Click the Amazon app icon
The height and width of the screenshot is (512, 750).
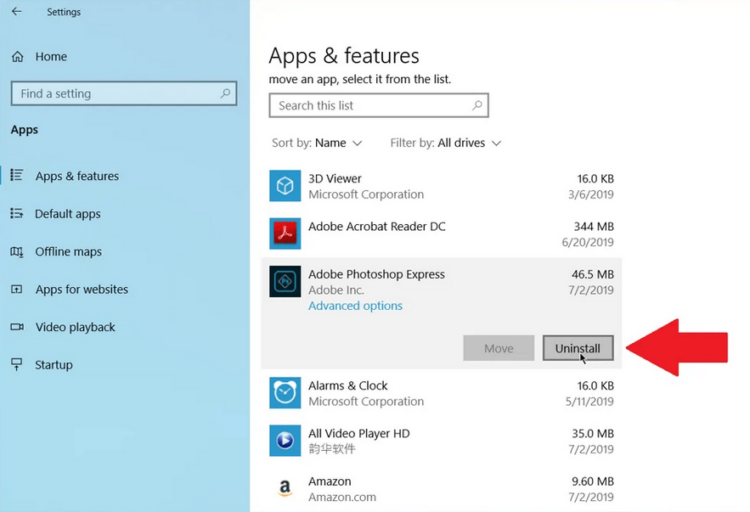pos(285,489)
